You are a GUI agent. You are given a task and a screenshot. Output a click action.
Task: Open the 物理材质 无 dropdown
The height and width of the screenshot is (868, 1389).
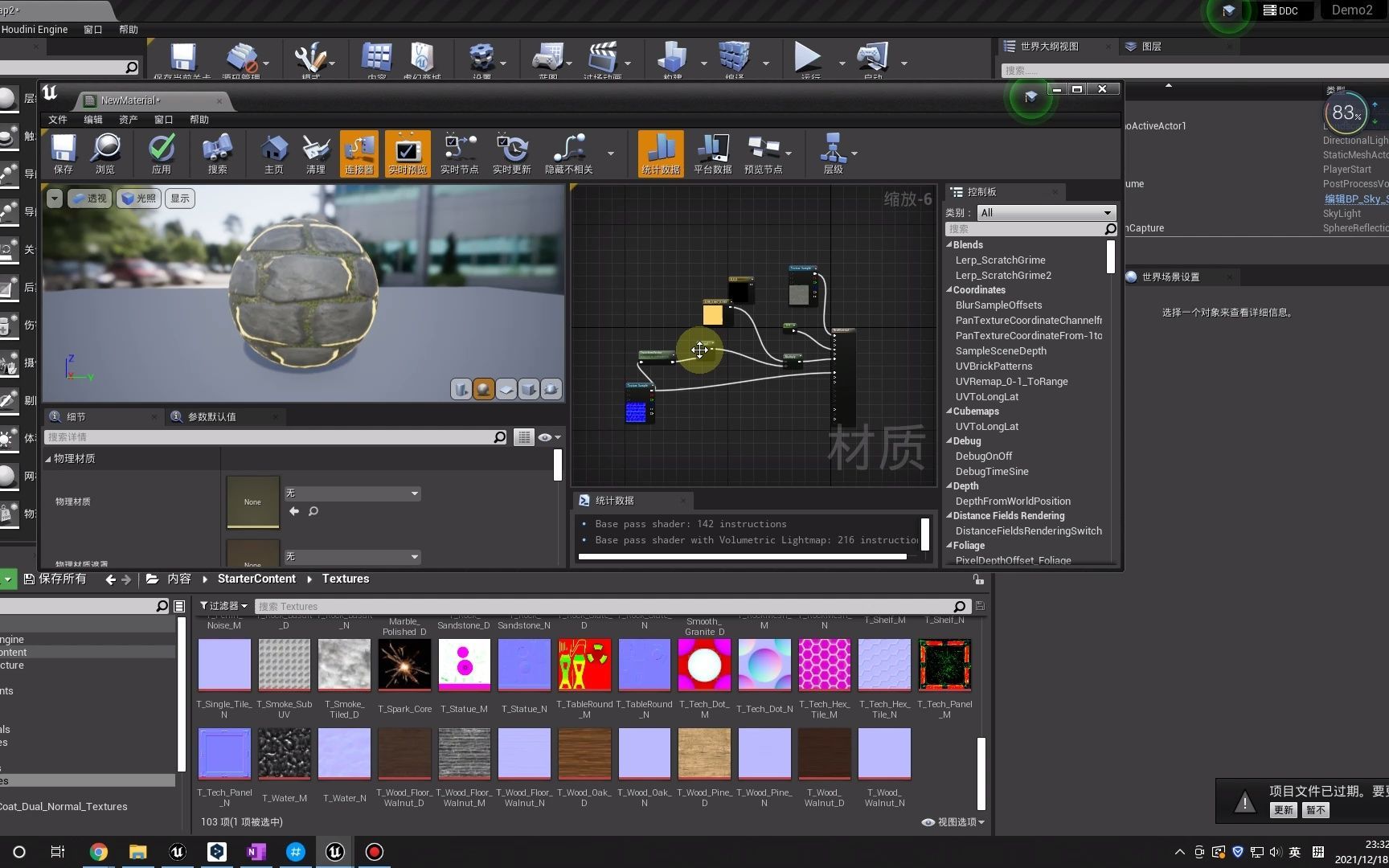(351, 493)
